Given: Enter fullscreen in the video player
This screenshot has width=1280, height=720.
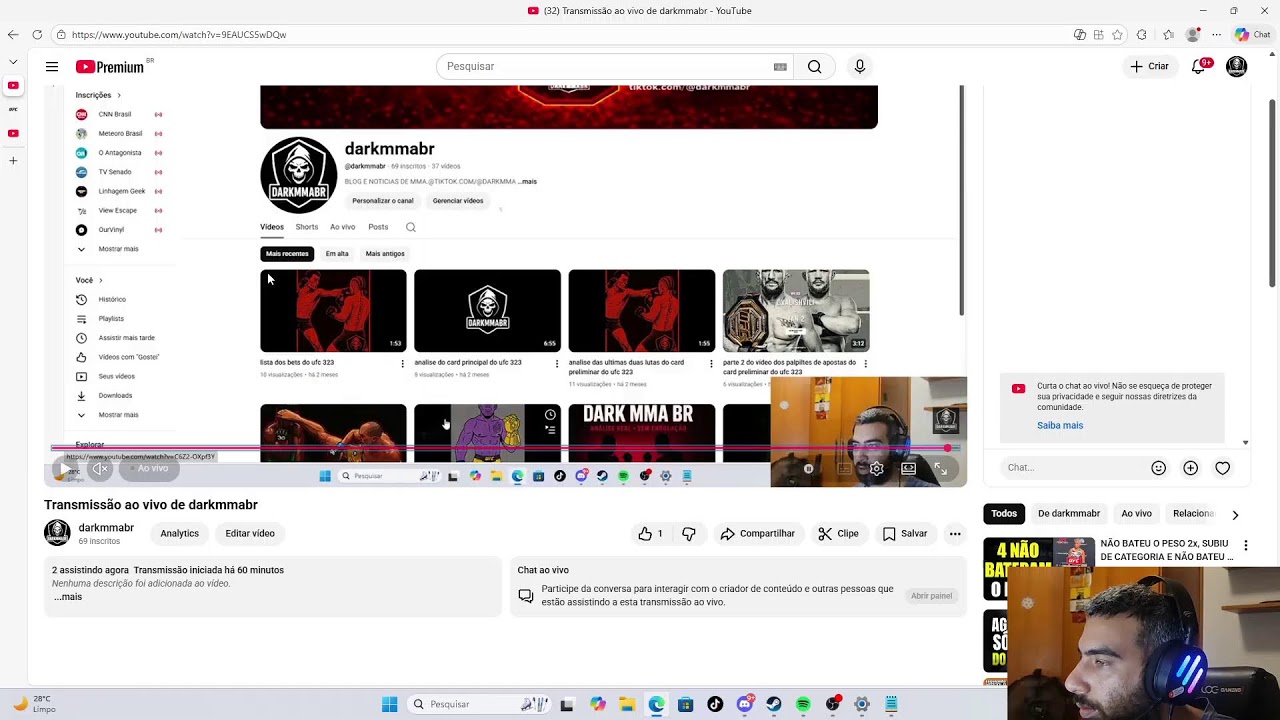Looking at the screenshot, I should [x=941, y=468].
